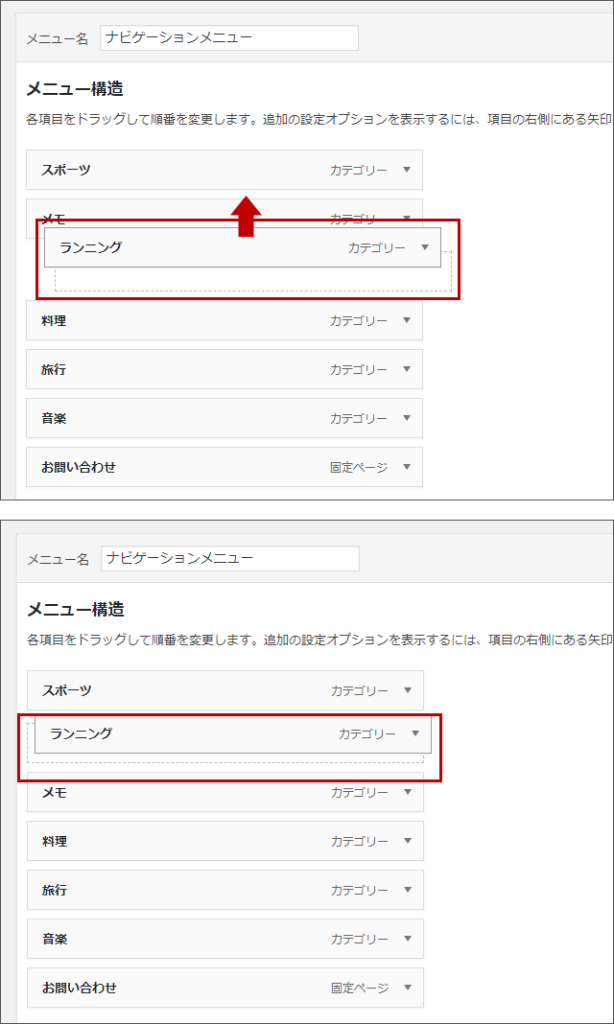
Task: Click the red upward arrow icon
Action: pos(246,215)
